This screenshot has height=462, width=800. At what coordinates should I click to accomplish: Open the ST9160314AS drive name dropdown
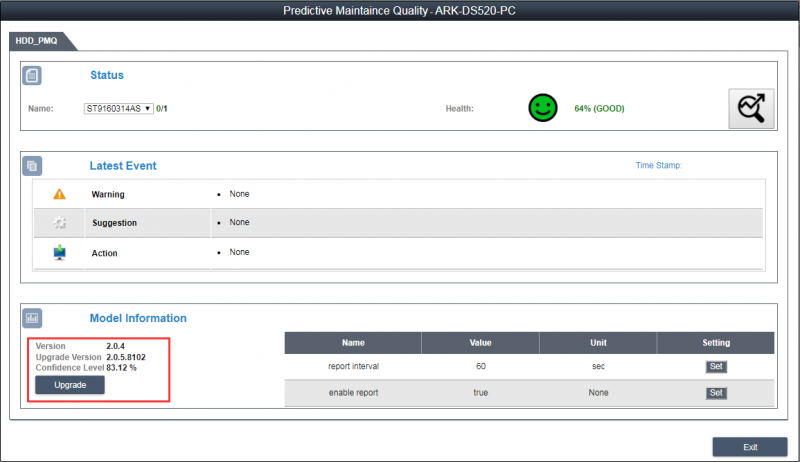pyautogui.click(x=118, y=108)
